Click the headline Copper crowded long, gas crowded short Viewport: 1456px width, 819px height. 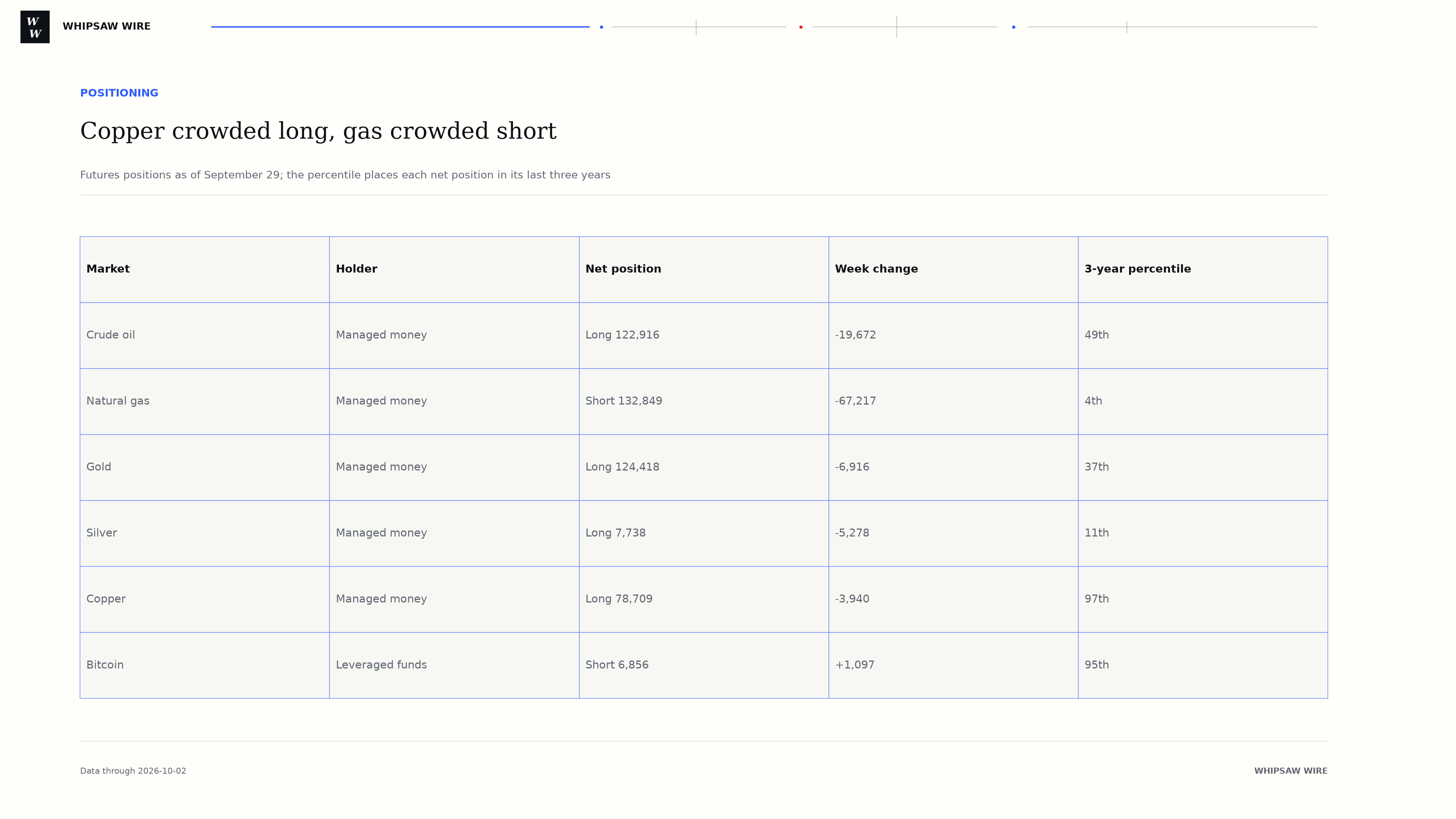(318, 131)
